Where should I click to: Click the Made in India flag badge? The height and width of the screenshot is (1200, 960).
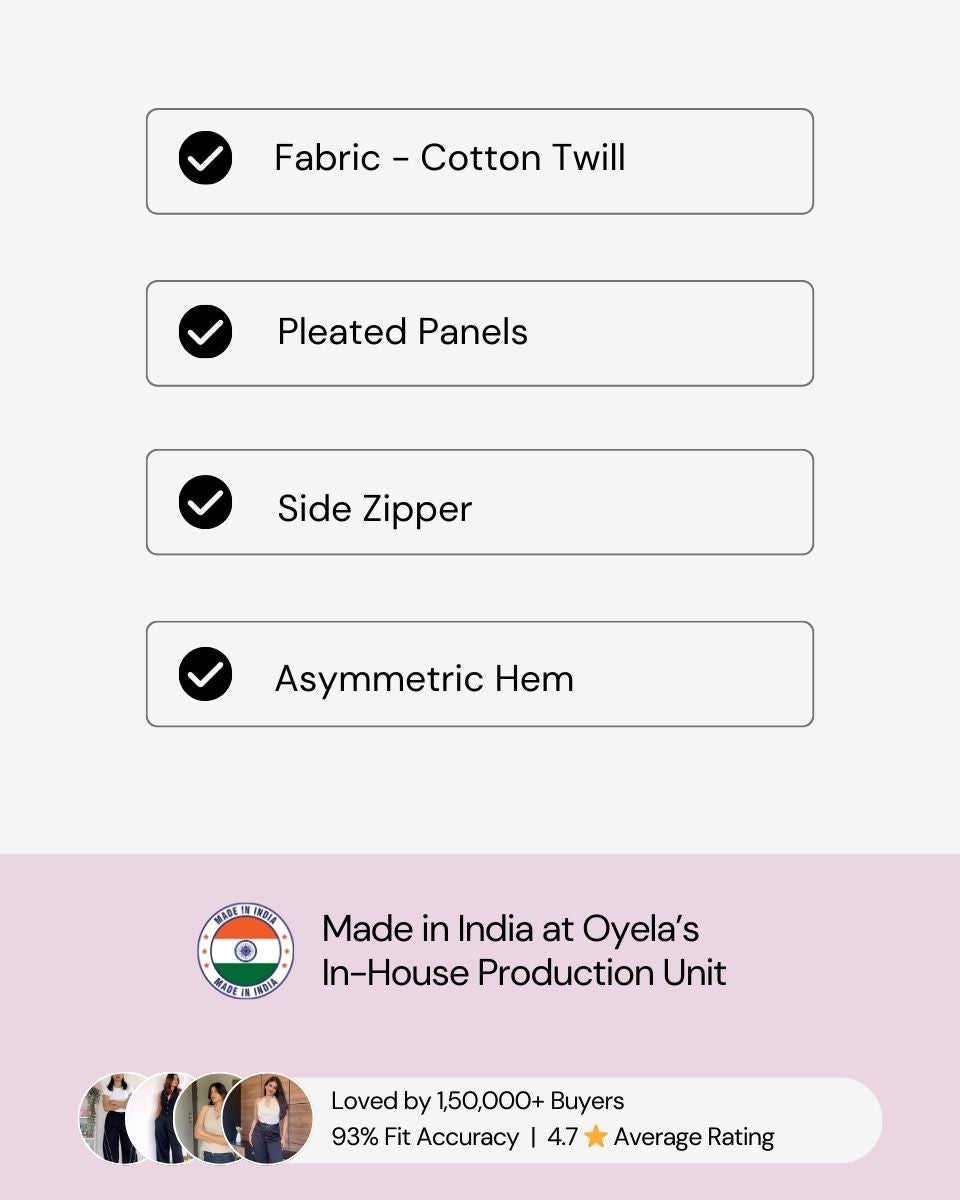245,950
